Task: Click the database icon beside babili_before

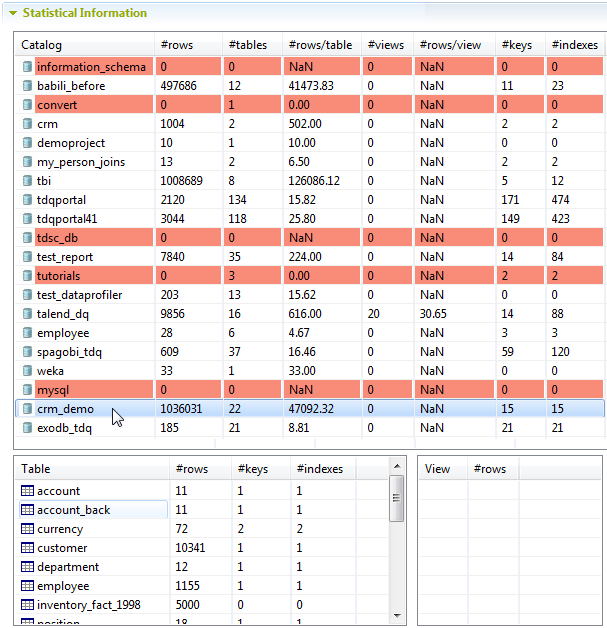Action: tap(27, 86)
